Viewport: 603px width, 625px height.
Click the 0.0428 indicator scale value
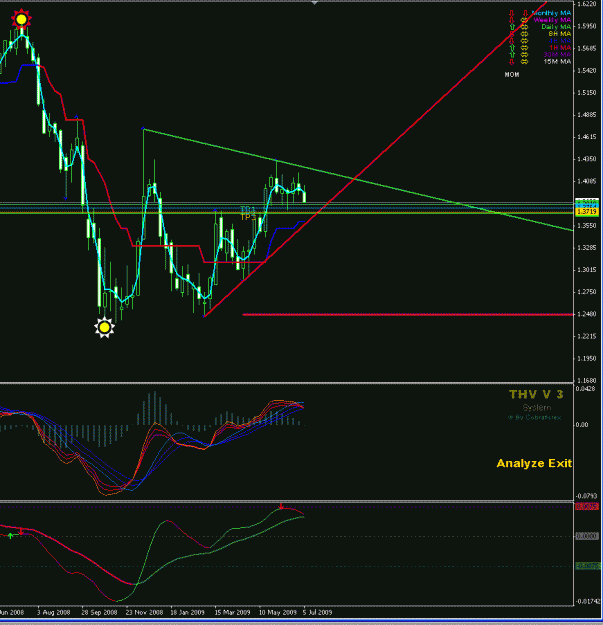586,389
